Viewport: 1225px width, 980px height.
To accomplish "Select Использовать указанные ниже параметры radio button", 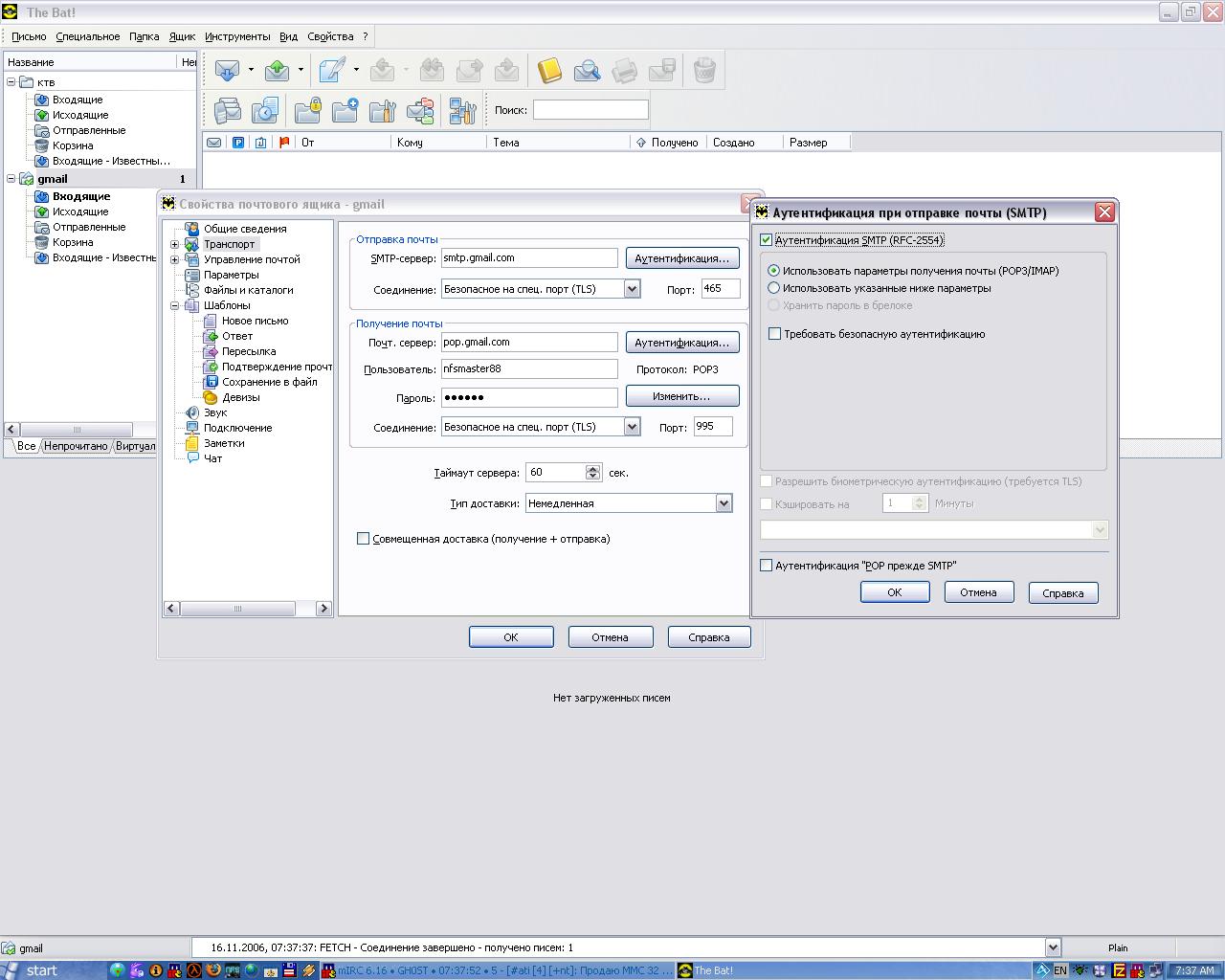I will 774,288.
